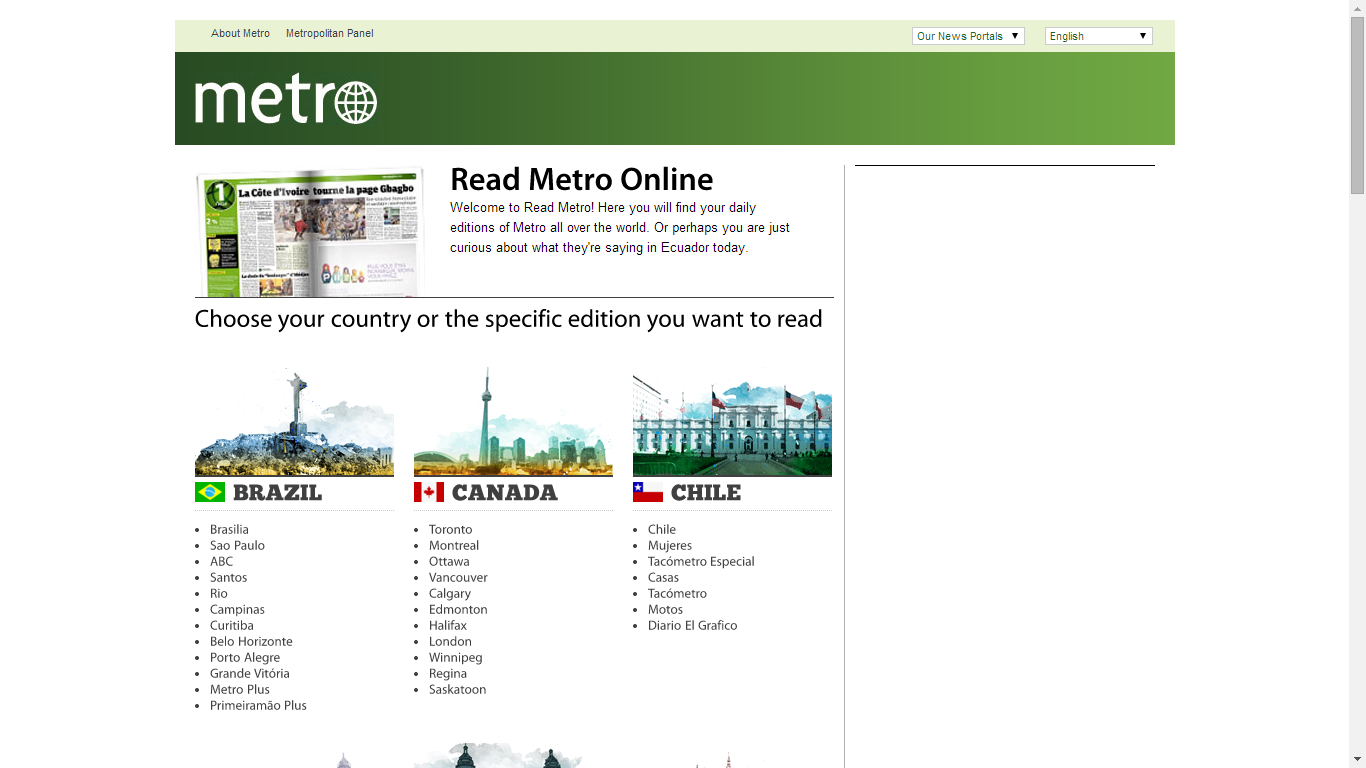Image resolution: width=1366 pixels, height=768 pixels.
Task: Open the Belo Horizonte edition
Action: coord(251,642)
